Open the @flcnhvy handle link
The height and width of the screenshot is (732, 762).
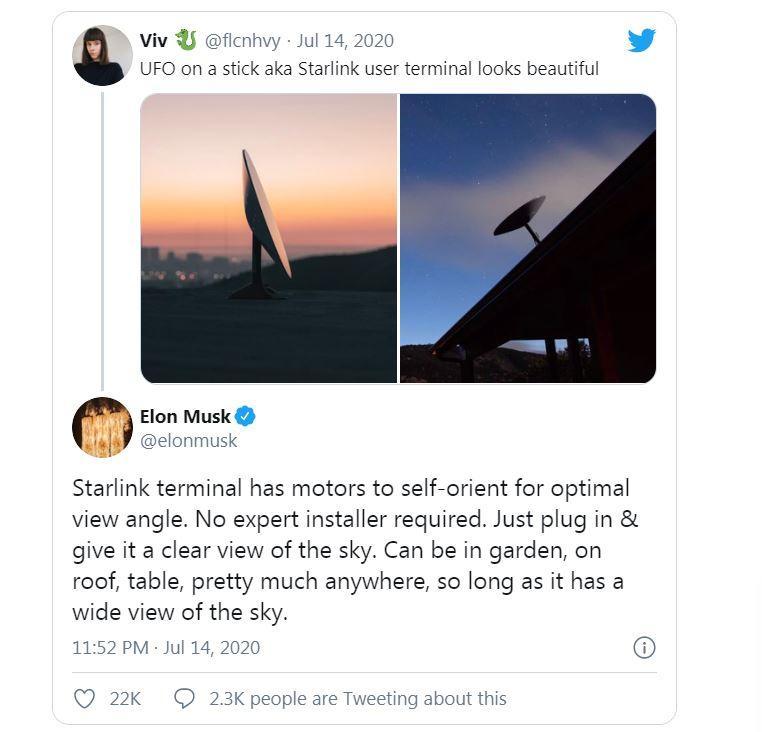pyautogui.click(x=242, y=41)
